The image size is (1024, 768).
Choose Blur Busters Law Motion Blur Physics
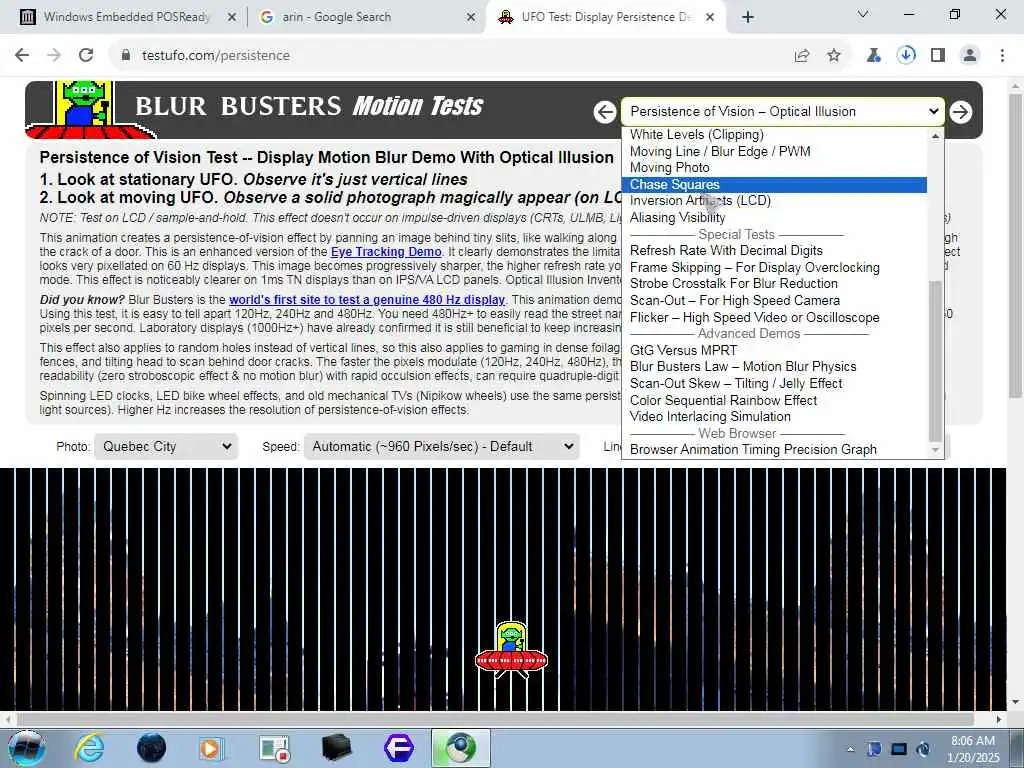(774, 367)
